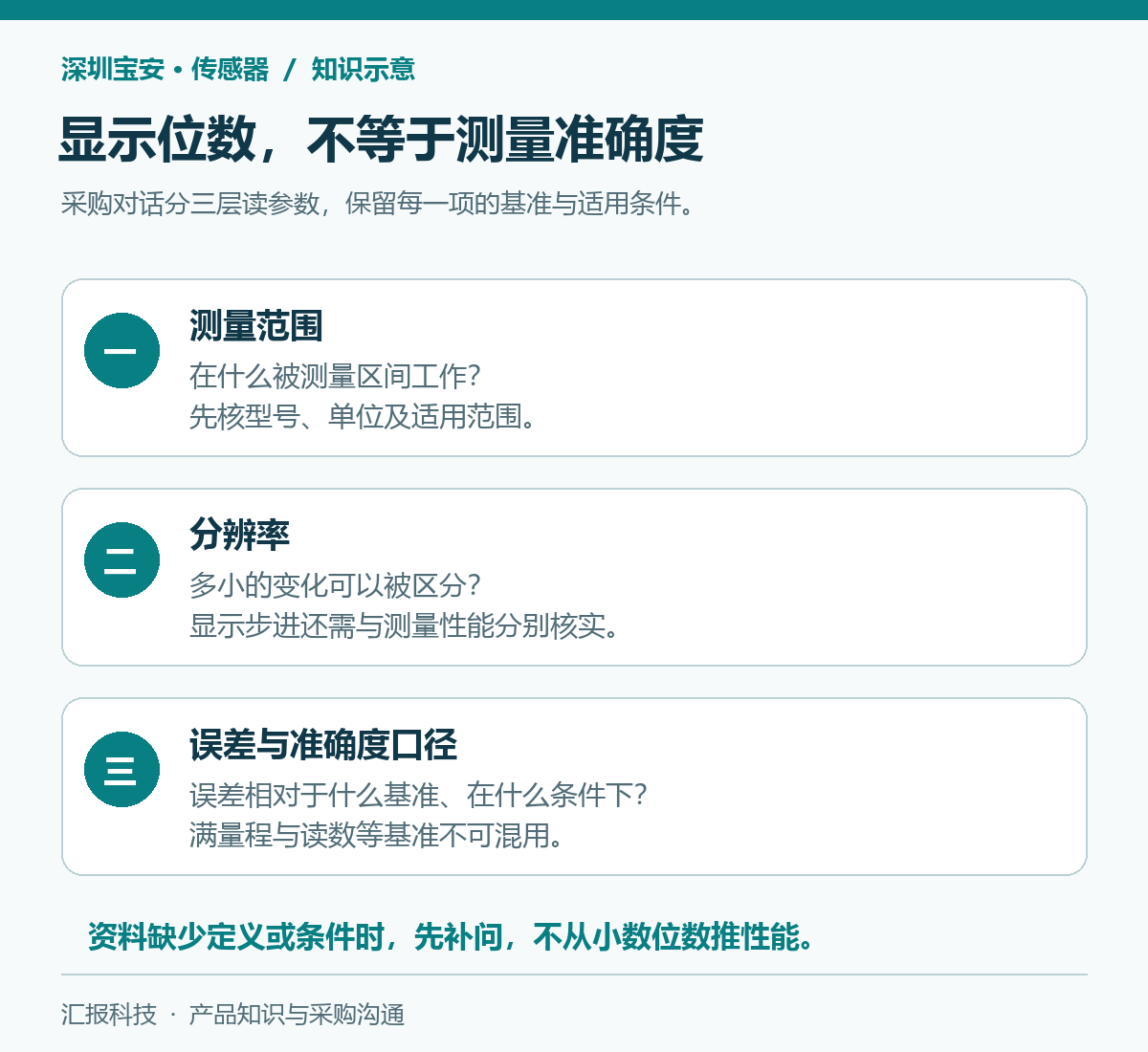Viewport: 1148px width, 1052px height.
Task: Click the breadcrumb 深圳宝安 • 传感器
Action: (x=165, y=70)
